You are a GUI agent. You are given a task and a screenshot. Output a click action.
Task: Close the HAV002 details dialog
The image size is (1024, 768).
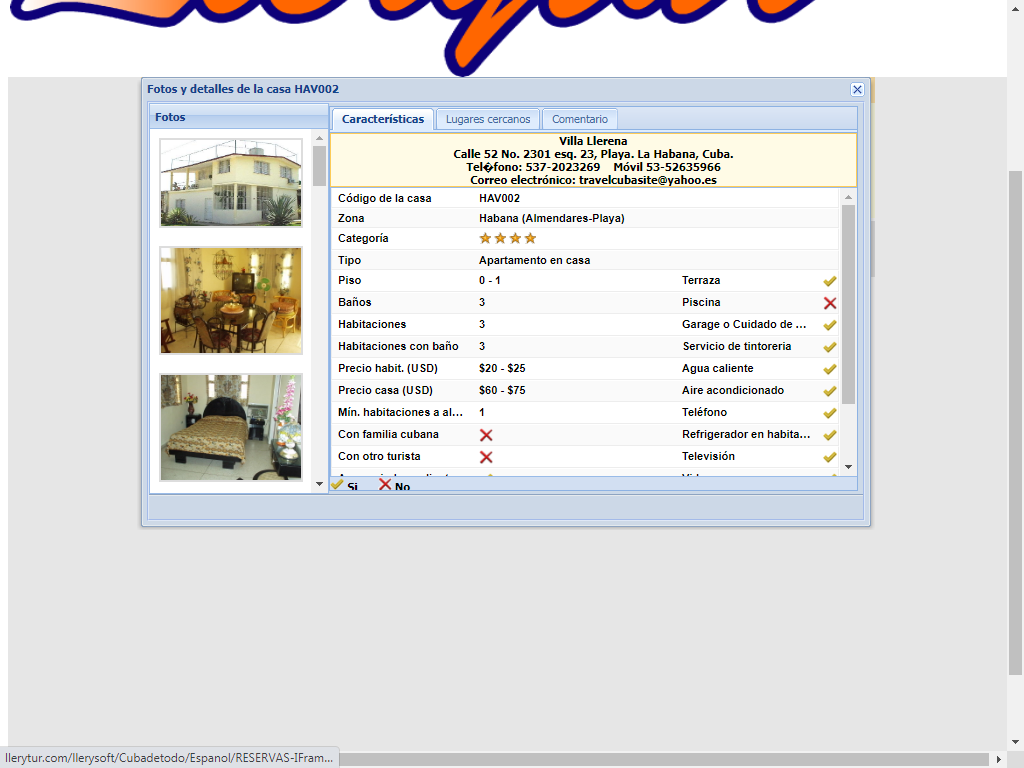pos(857,89)
